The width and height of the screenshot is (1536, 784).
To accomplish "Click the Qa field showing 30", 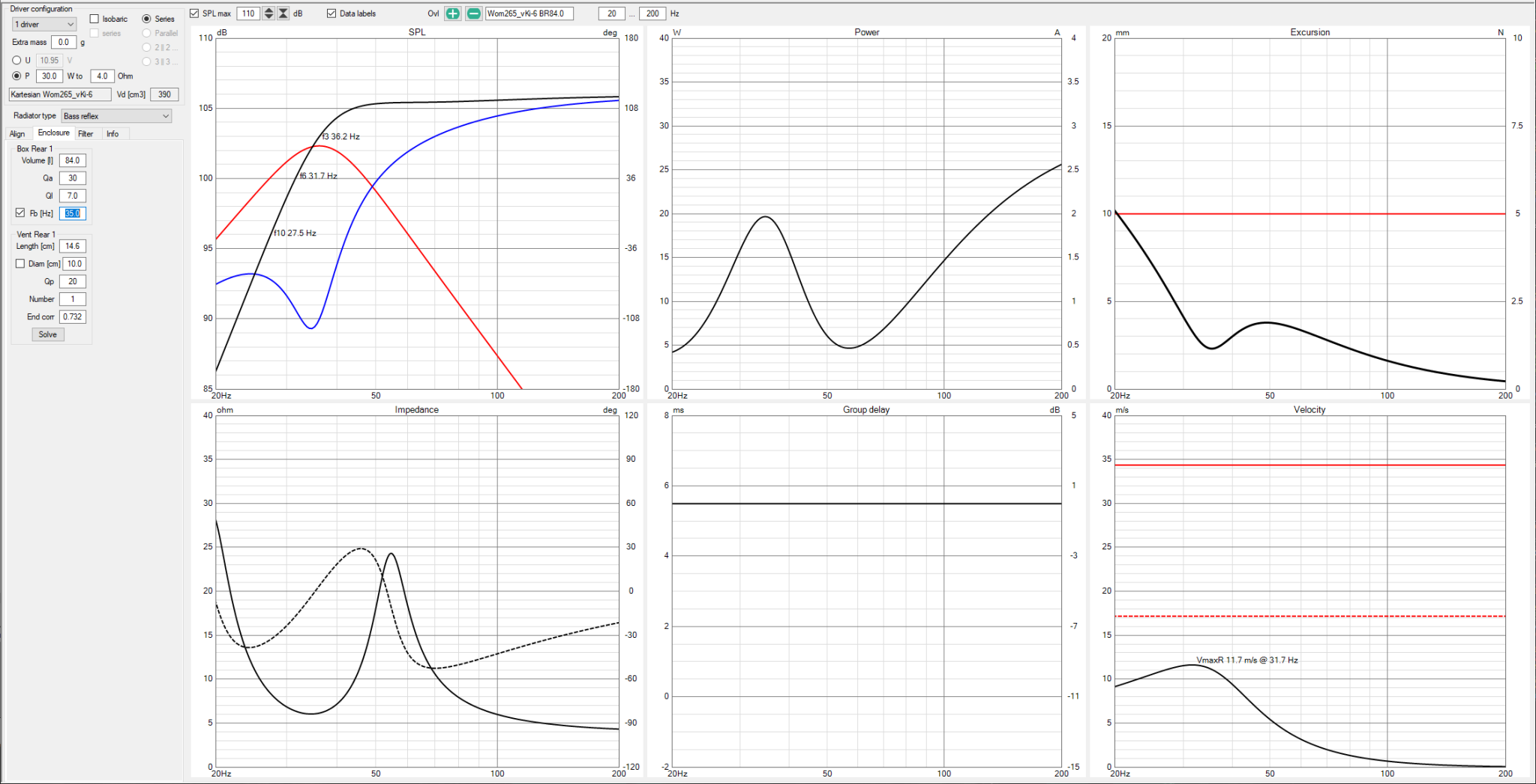I will [x=73, y=178].
